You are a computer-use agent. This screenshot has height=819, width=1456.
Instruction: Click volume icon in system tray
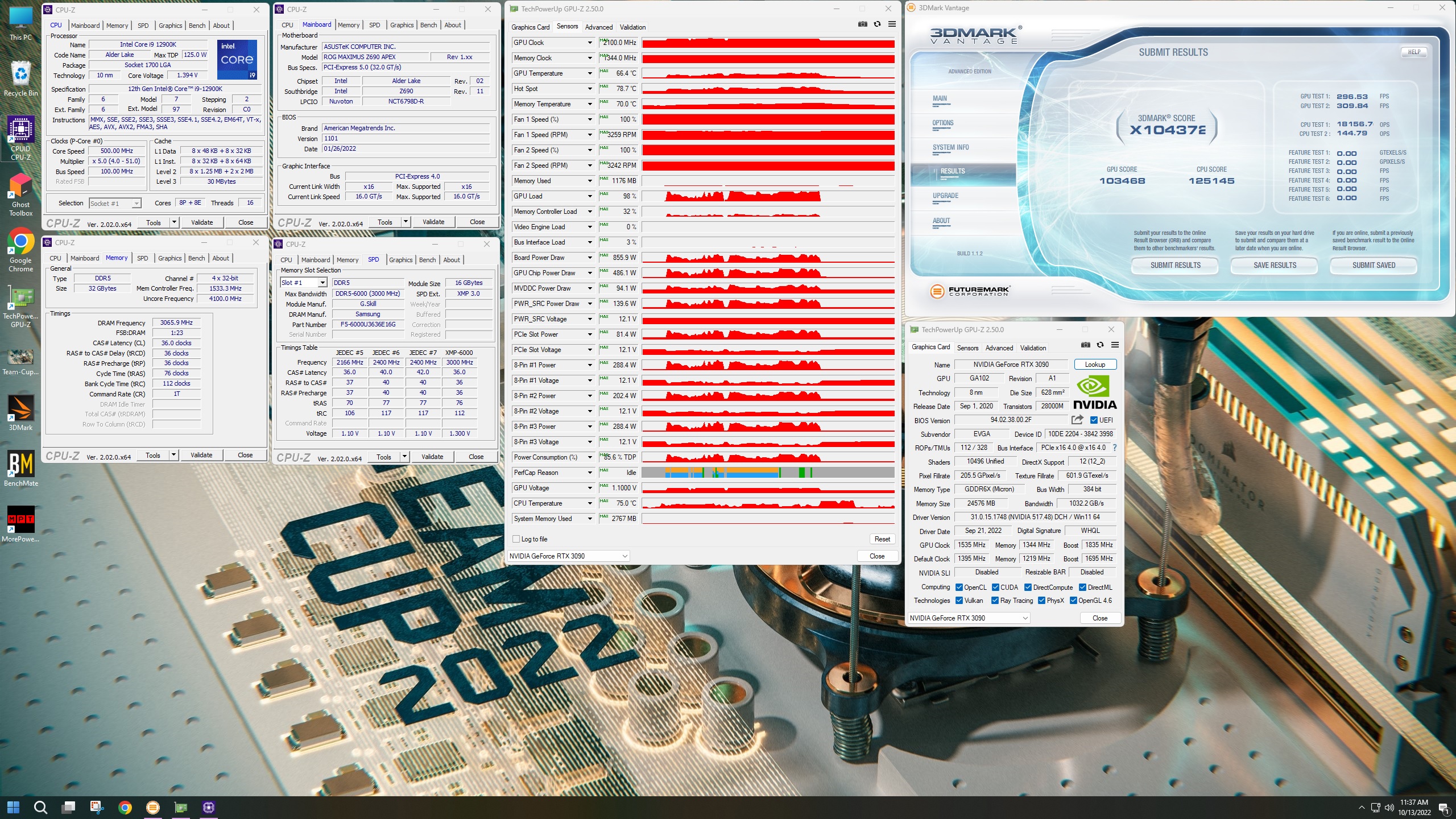(x=1389, y=808)
